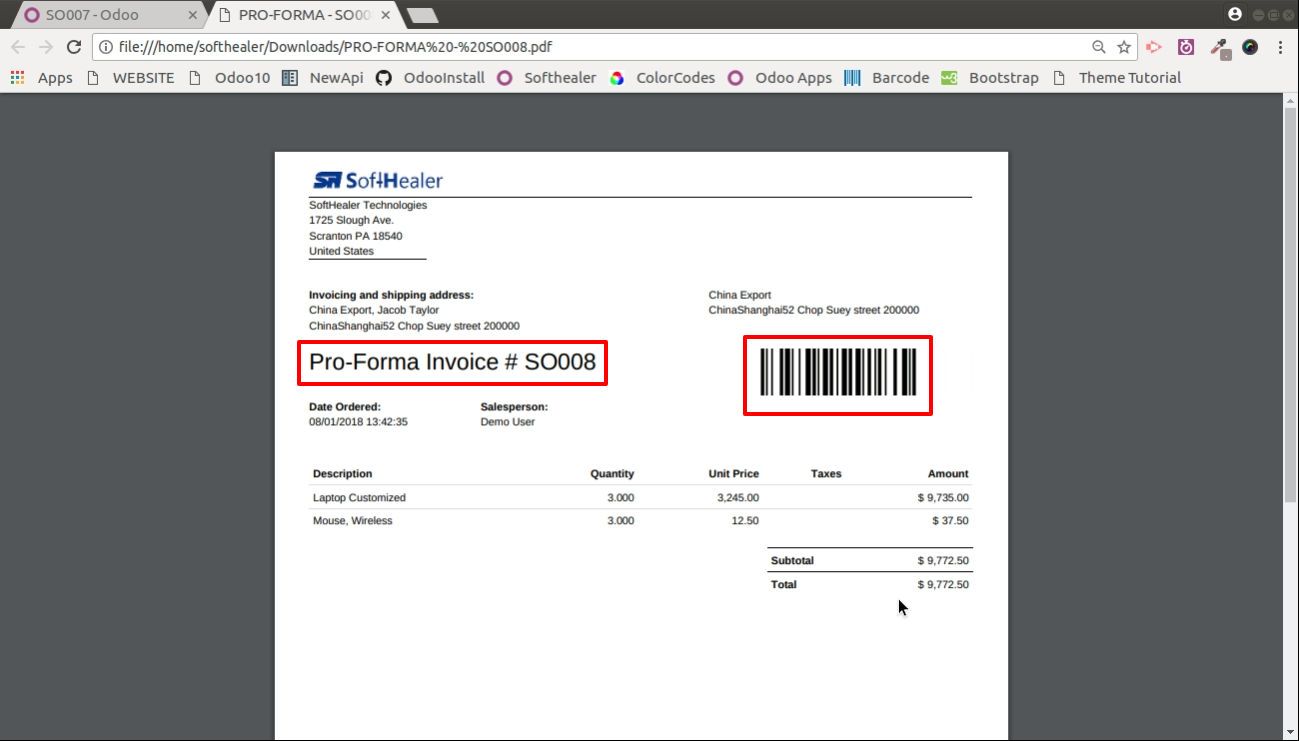Open the Softhealer bookmark
This screenshot has width=1299, height=741.
(x=547, y=78)
